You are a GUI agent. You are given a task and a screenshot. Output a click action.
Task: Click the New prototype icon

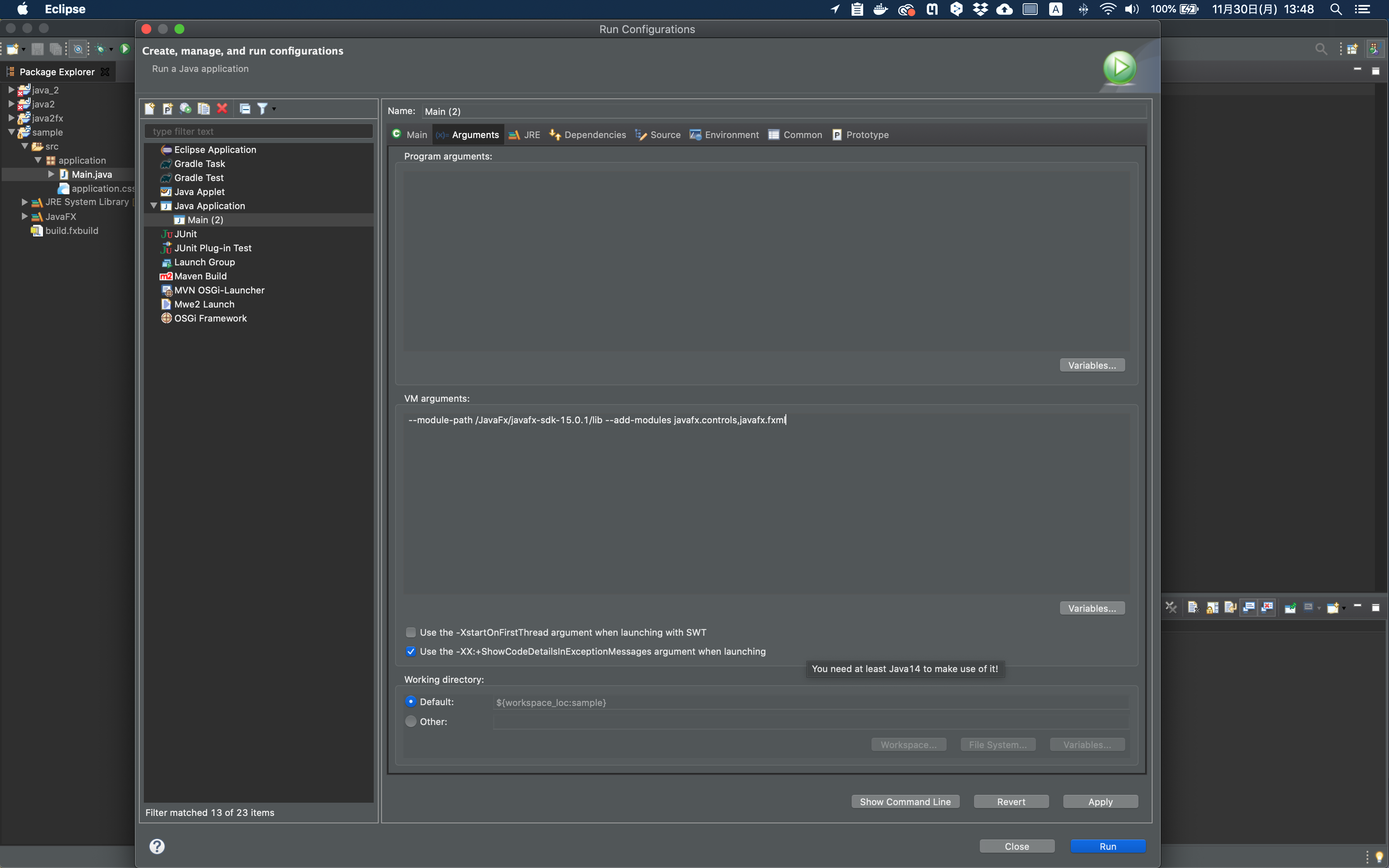coord(167,108)
